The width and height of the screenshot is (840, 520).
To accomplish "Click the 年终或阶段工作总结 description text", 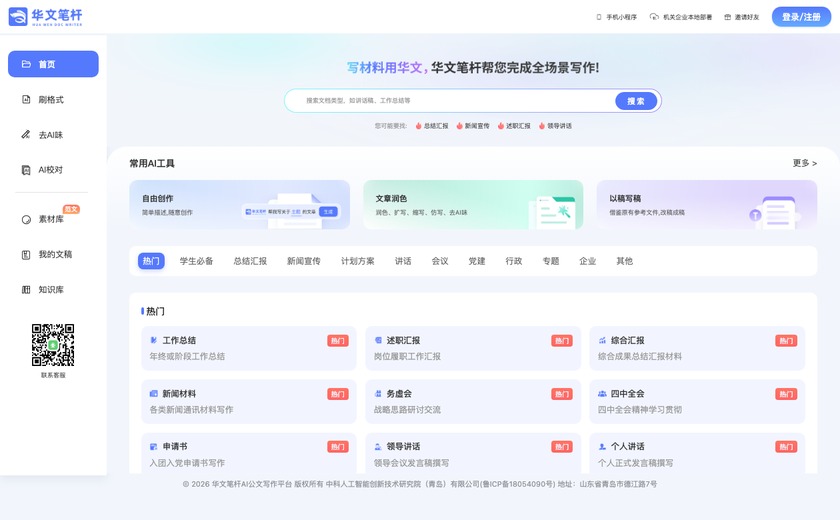I will point(187,356).
